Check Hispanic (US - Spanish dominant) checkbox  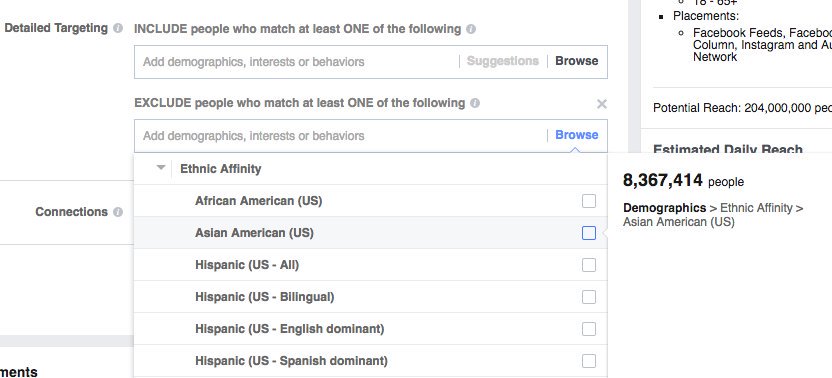tap(588, 361)
